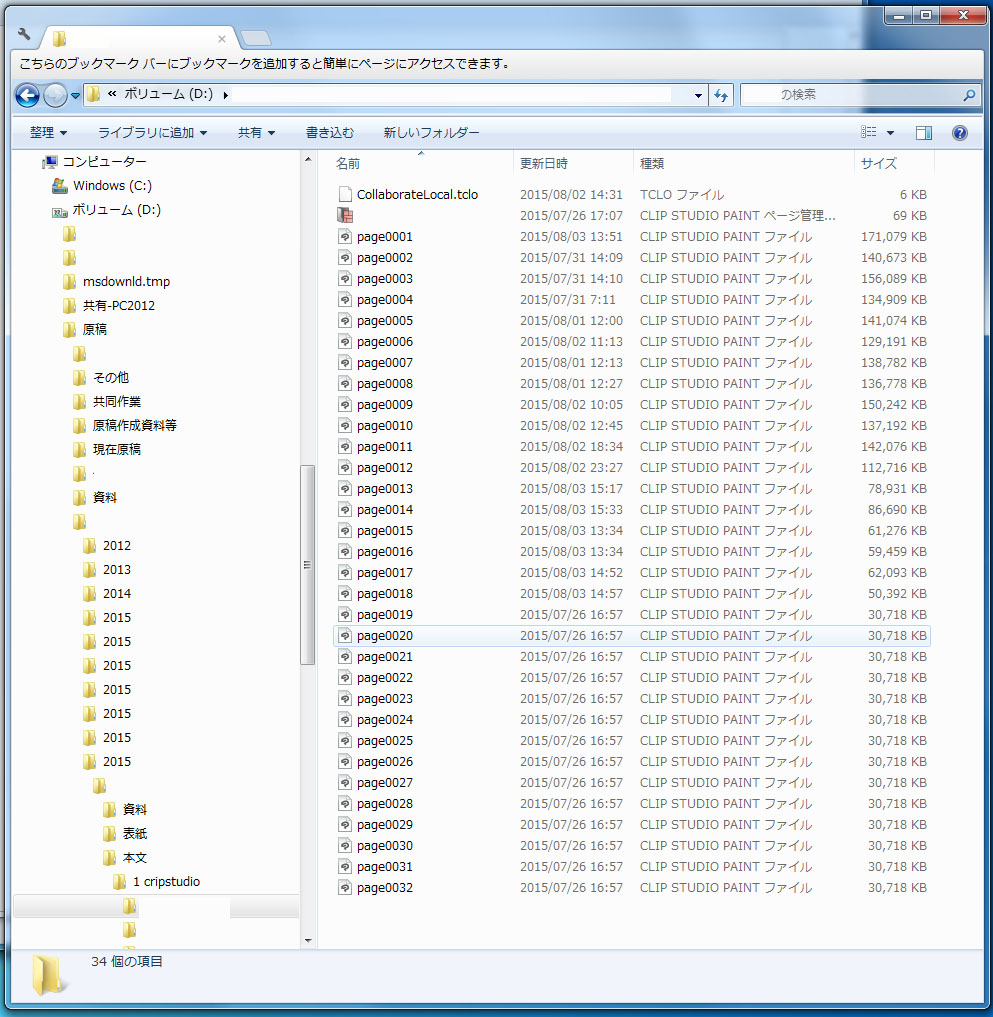The height and width of the screenshot is (1017, 993).
Task: Select Windows (C:) drive in tree
Action: click(112, 185)
